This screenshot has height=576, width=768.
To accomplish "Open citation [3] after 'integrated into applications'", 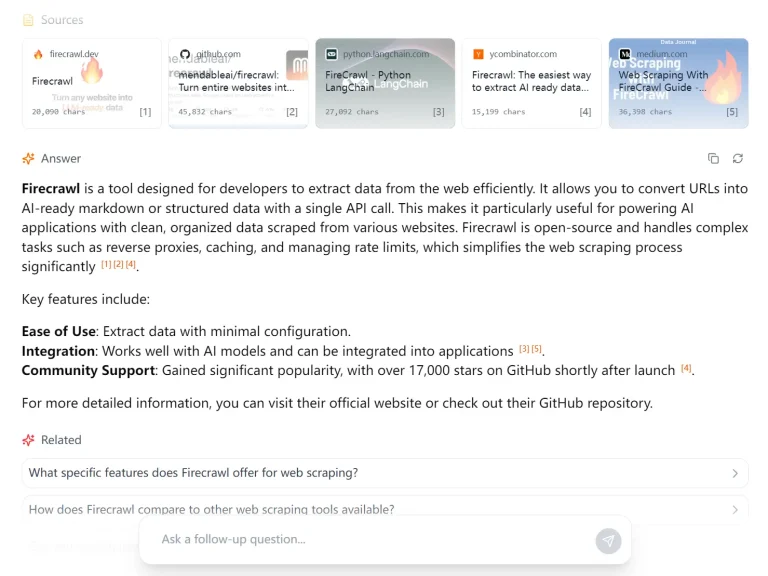I will [x=524, y=349].
